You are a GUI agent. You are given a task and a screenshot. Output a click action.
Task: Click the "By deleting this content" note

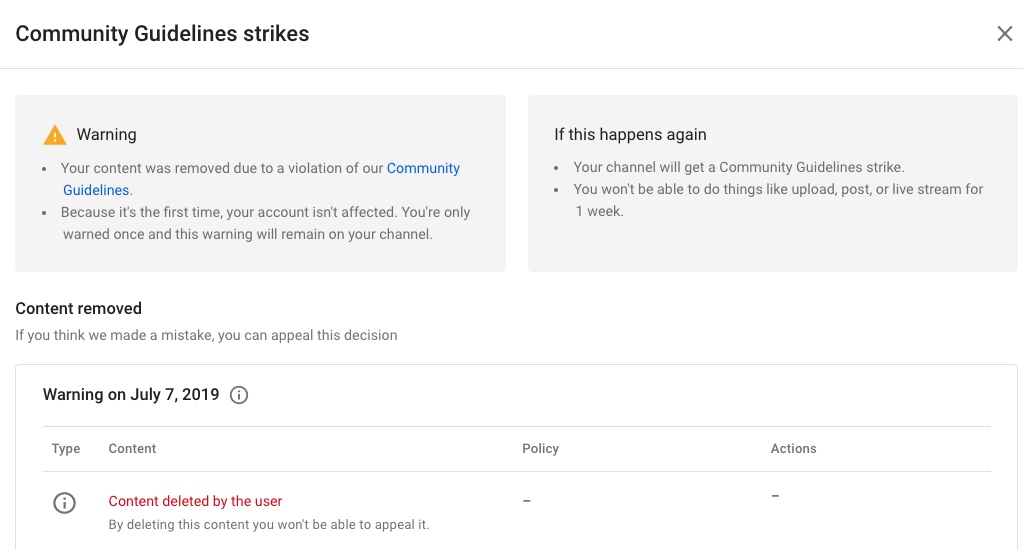point(268,525)
